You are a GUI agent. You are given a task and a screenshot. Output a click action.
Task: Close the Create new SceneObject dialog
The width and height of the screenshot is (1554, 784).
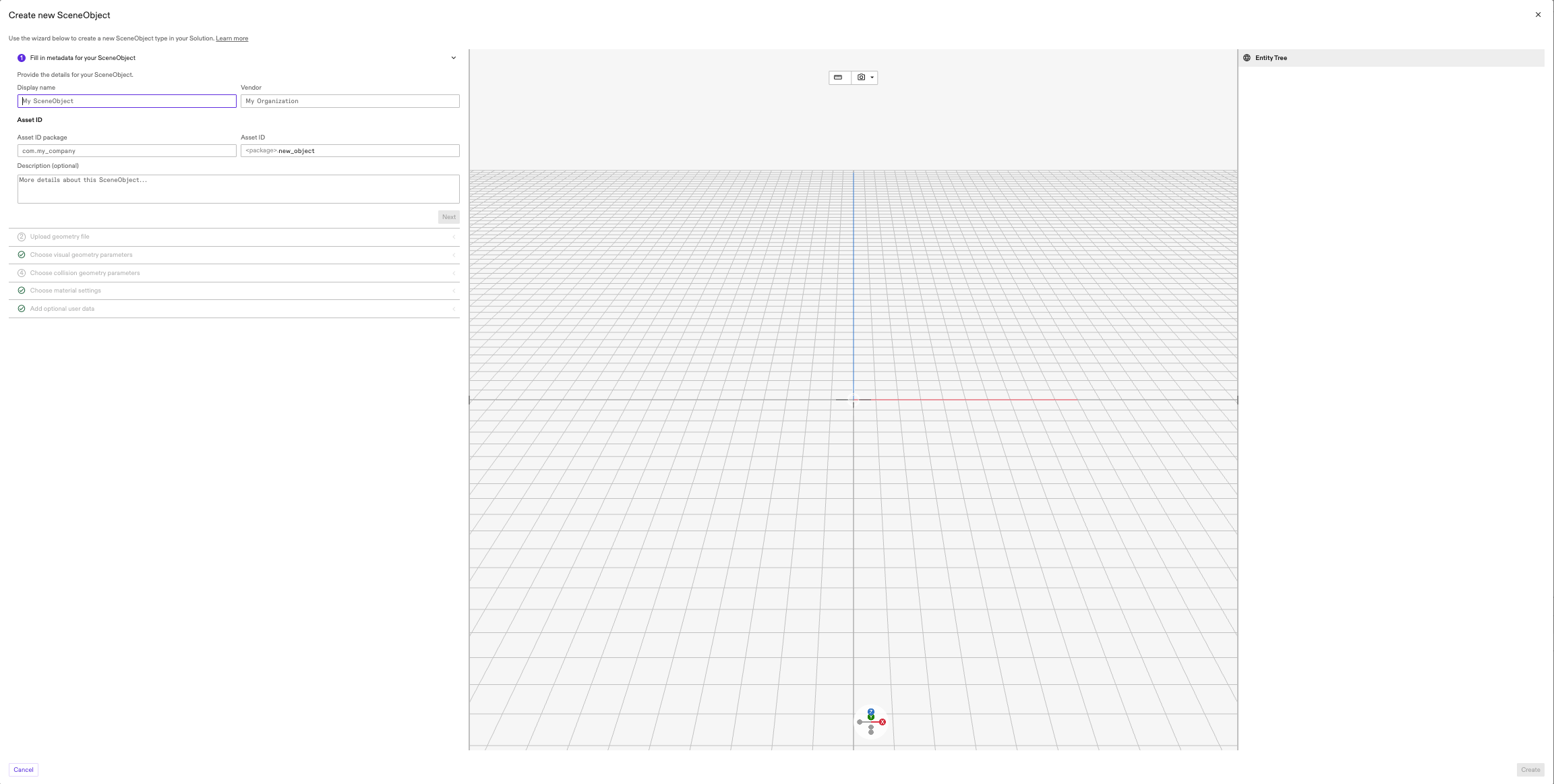click(x=1538, y=15)
